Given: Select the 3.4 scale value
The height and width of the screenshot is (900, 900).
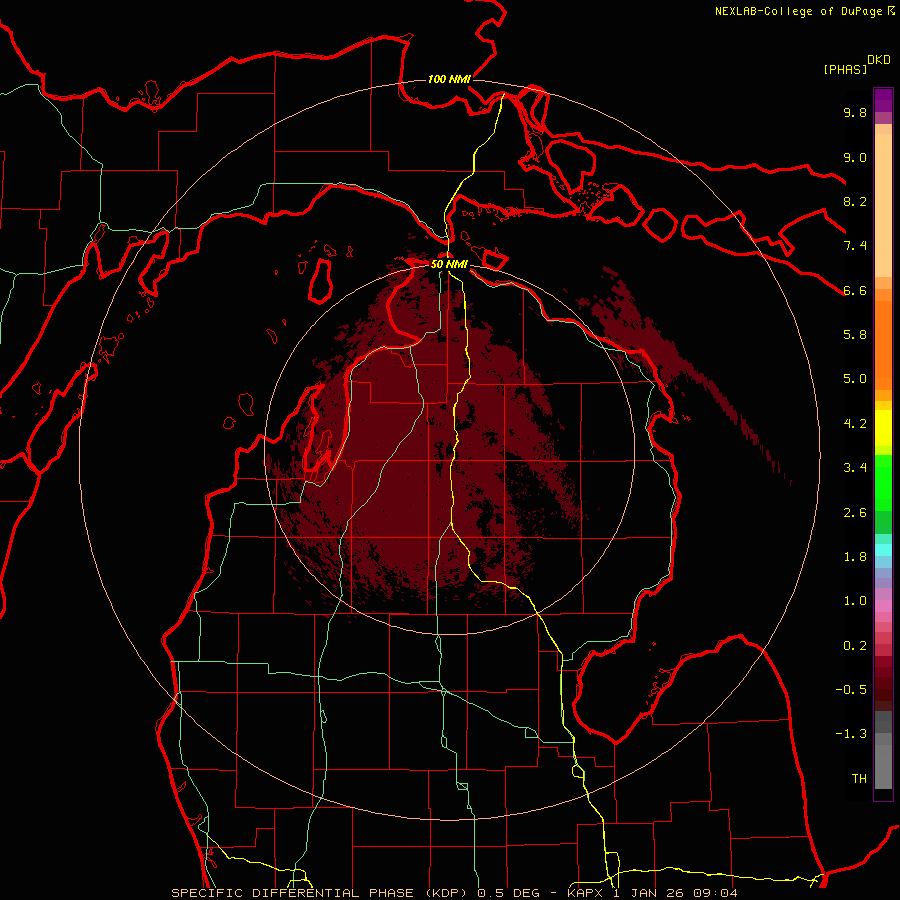Looking at the screenshot, I should [x=855, y=467].
